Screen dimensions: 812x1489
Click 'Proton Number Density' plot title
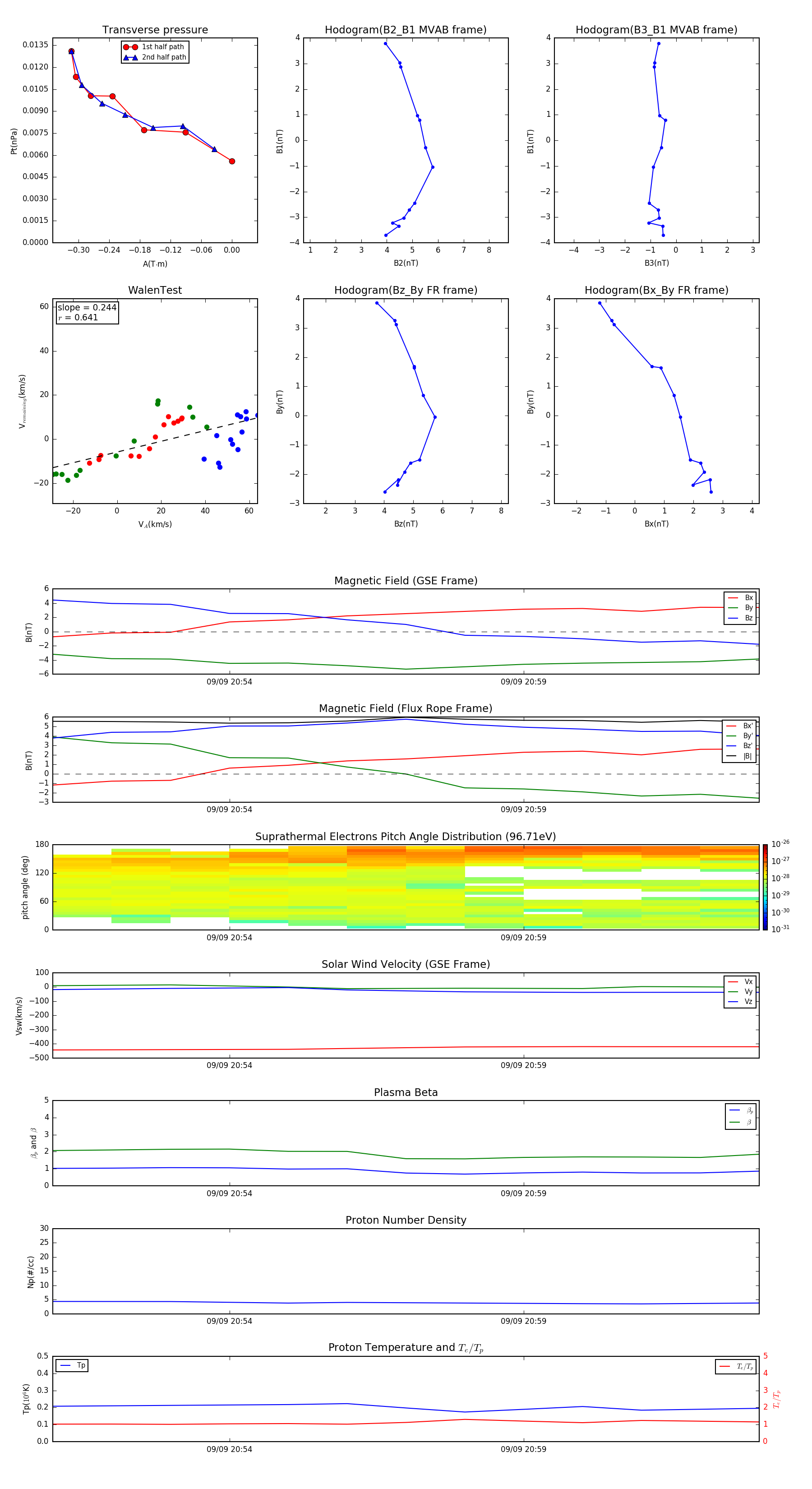[406, 1220]
